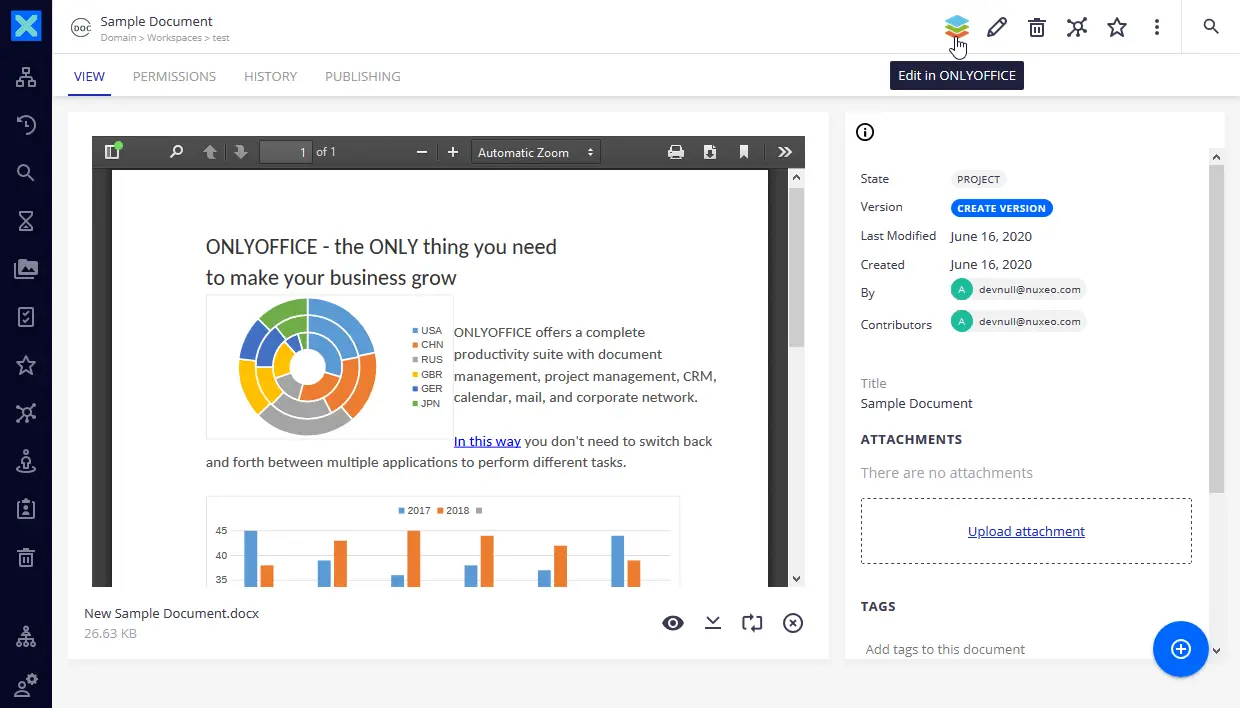Download the PDF from viewer toolbar
The width and height of the screenshot is (1240, 708).
(x=710, y=152)
